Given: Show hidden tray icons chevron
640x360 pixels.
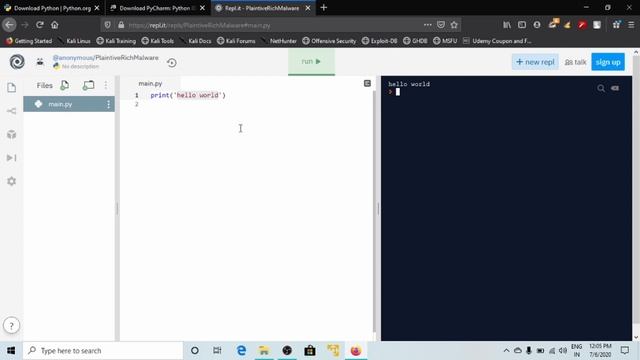Looking at the screenshot, I should [506, 351].
